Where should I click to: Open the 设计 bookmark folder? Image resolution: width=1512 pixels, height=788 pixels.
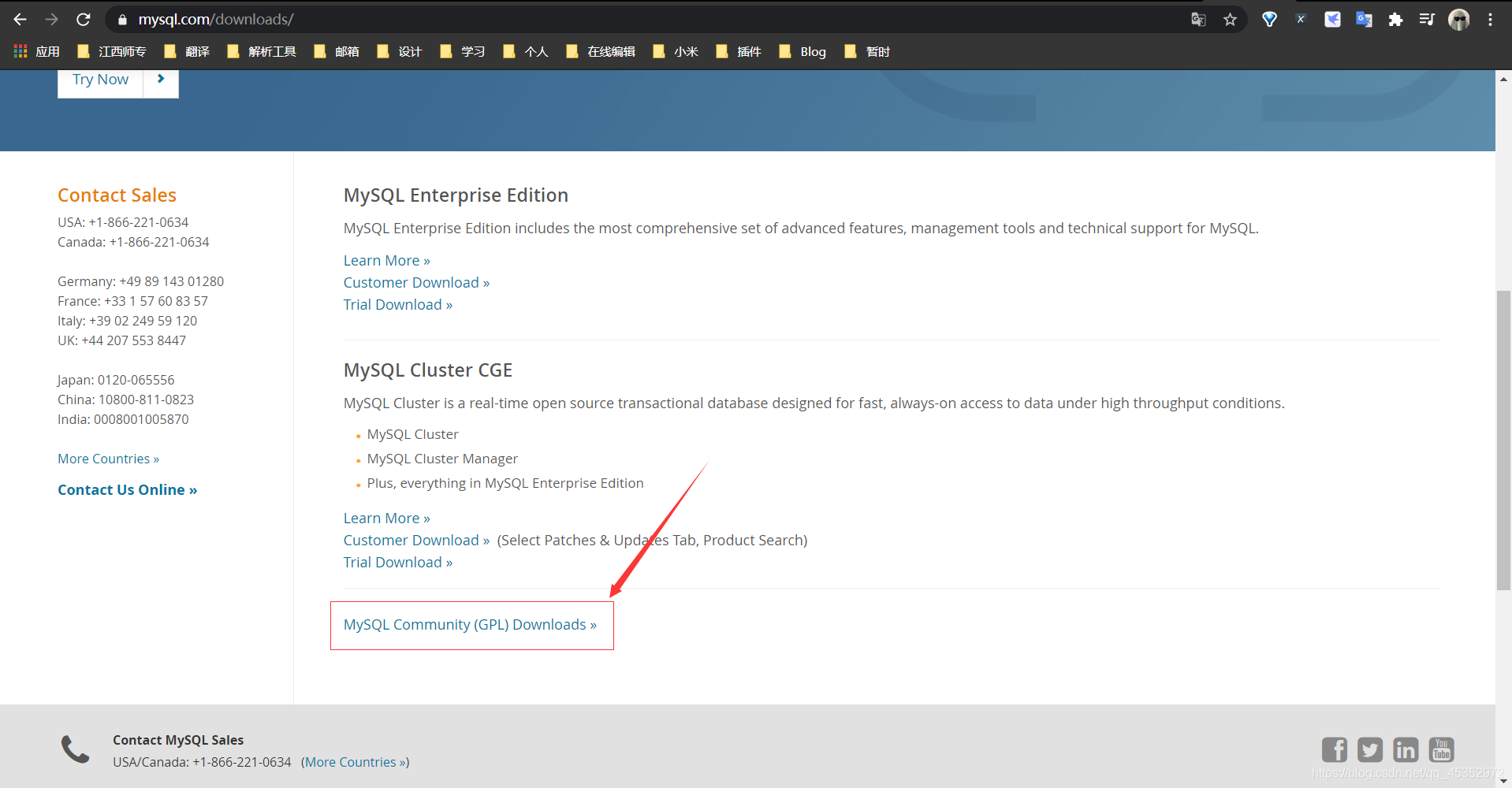tap(400, 52)
